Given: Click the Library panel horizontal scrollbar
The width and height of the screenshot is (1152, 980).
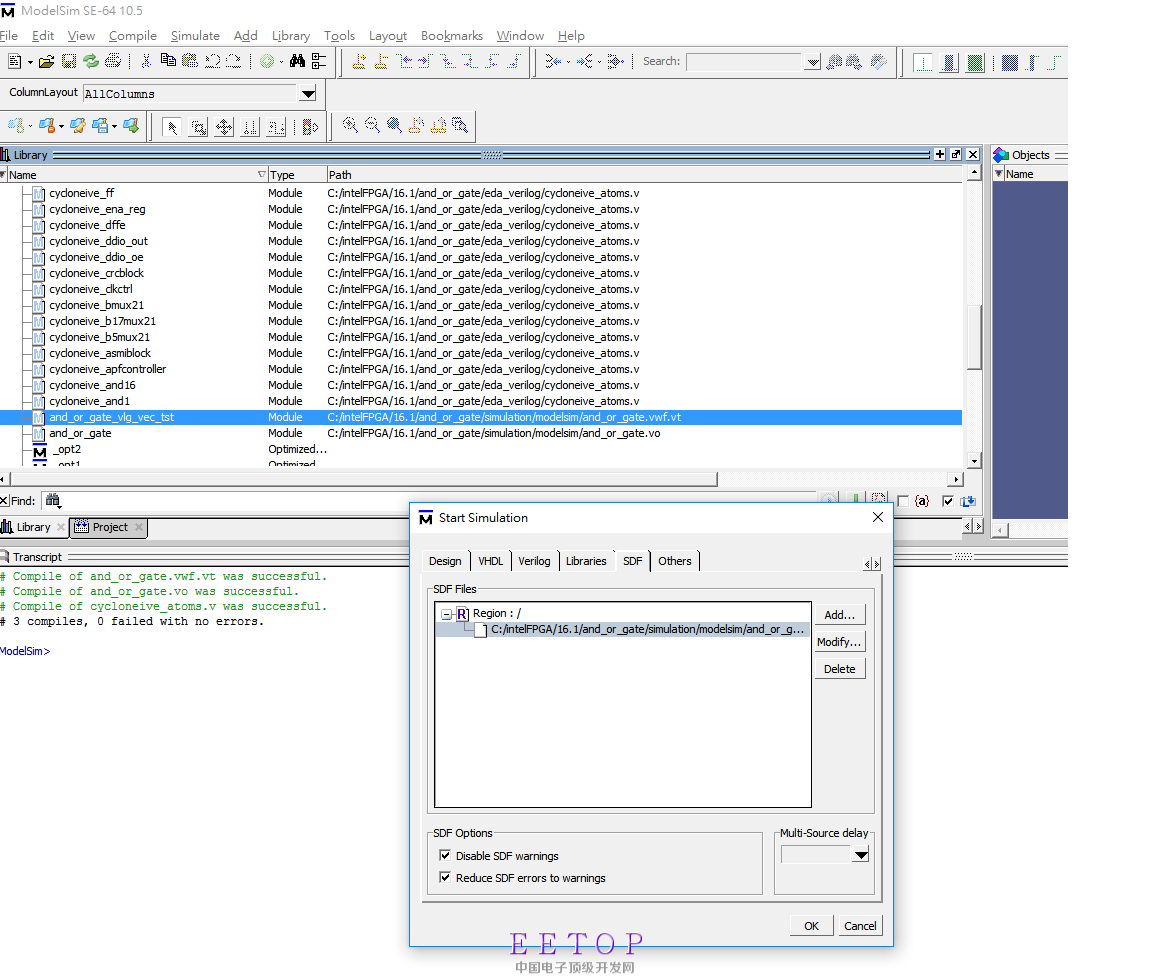Looking at the screenshot, I should pyautogui.click(x=360, y=480).
